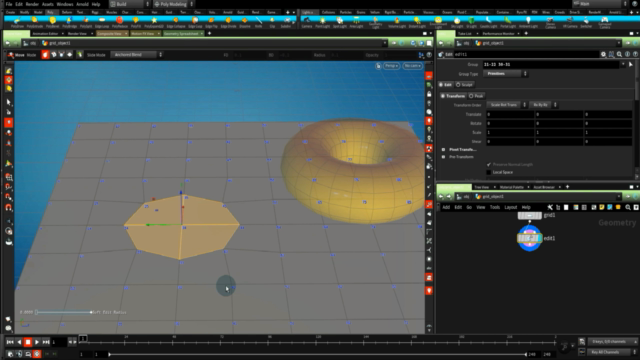Select the Edit radio option
640x360 pixels.
445,84
